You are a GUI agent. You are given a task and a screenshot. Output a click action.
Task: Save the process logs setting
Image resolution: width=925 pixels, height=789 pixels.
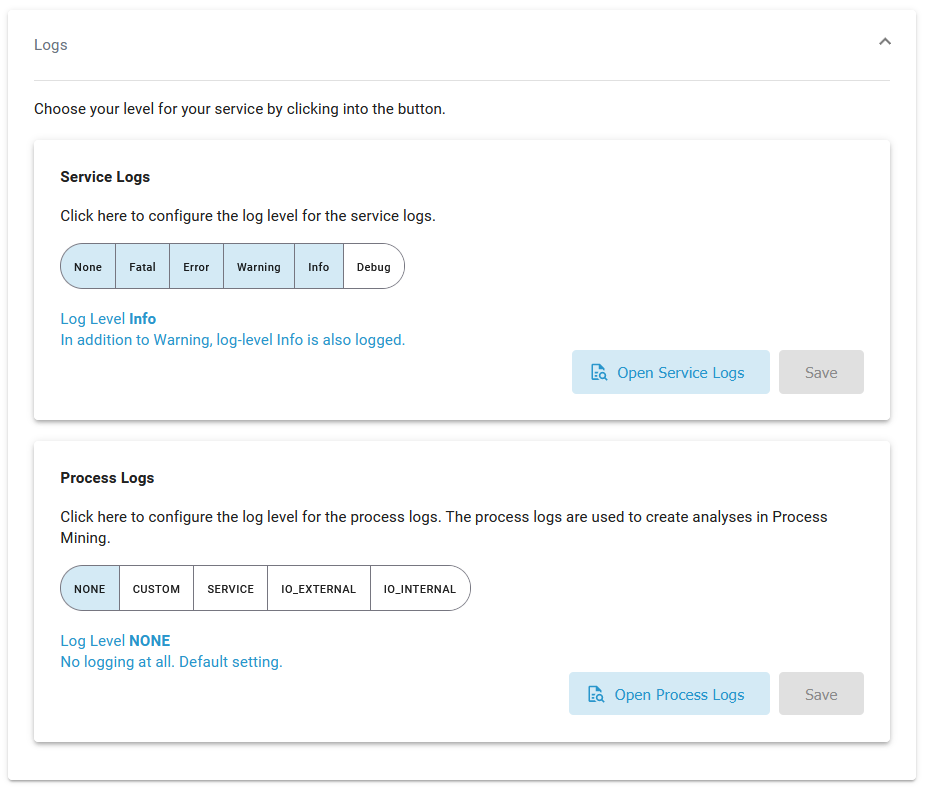coord(820,694)
